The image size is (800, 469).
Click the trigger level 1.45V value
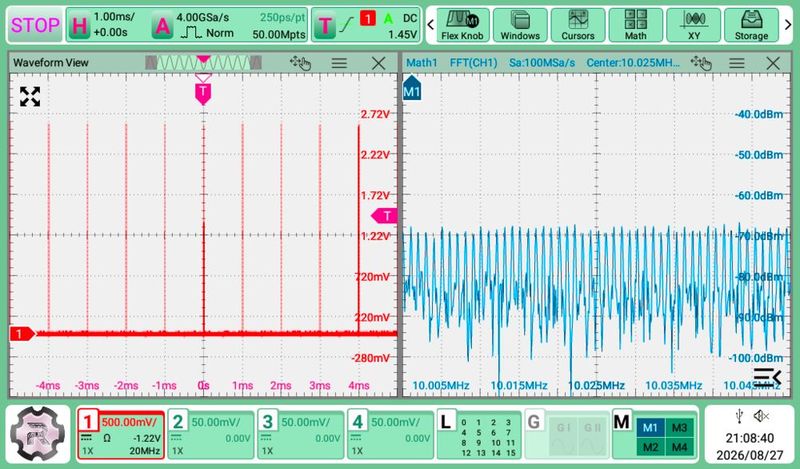(403, 35)
